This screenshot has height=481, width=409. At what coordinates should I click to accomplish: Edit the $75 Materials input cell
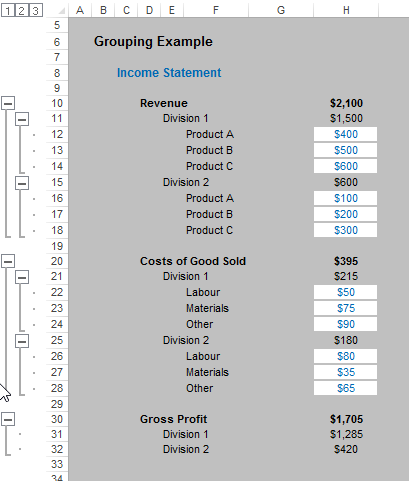click(x=345, y=308)
